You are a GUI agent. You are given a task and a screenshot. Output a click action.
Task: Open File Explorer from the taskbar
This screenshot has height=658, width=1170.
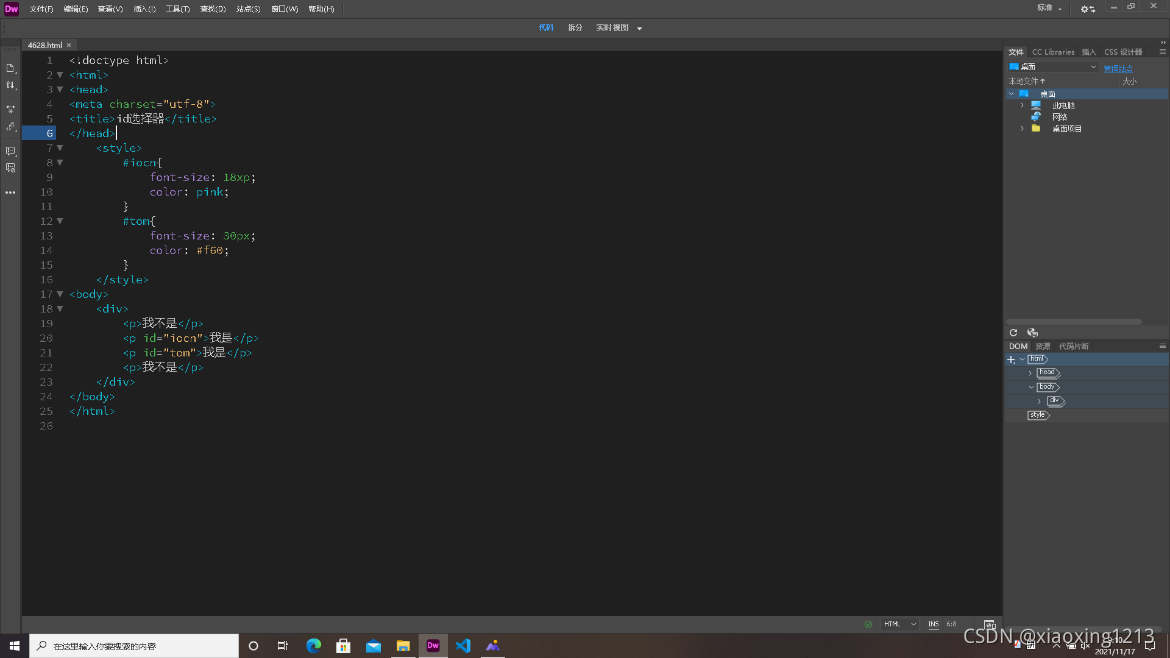(x=403, y=645)
